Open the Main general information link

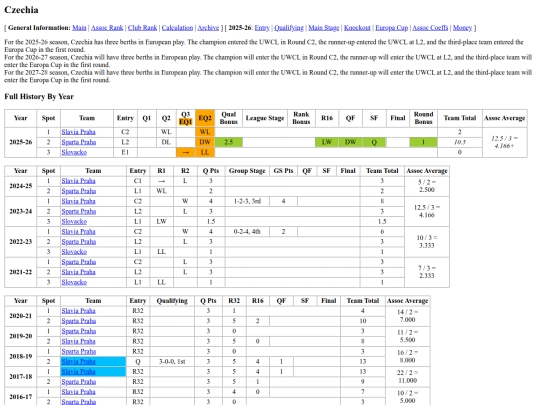click(x=79, y=28)
